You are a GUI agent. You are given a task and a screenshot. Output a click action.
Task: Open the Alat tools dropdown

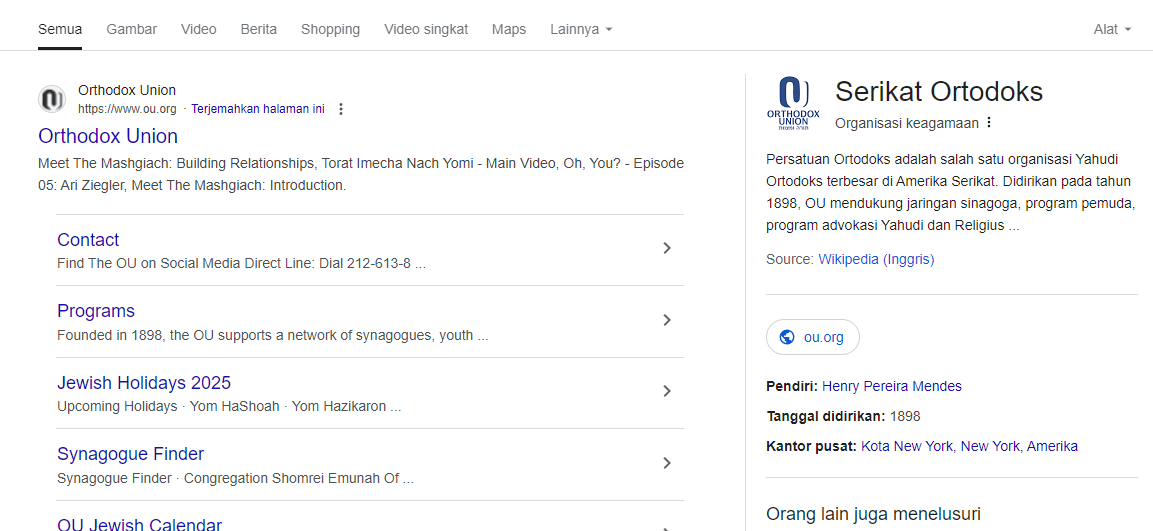coord(1112,29)
